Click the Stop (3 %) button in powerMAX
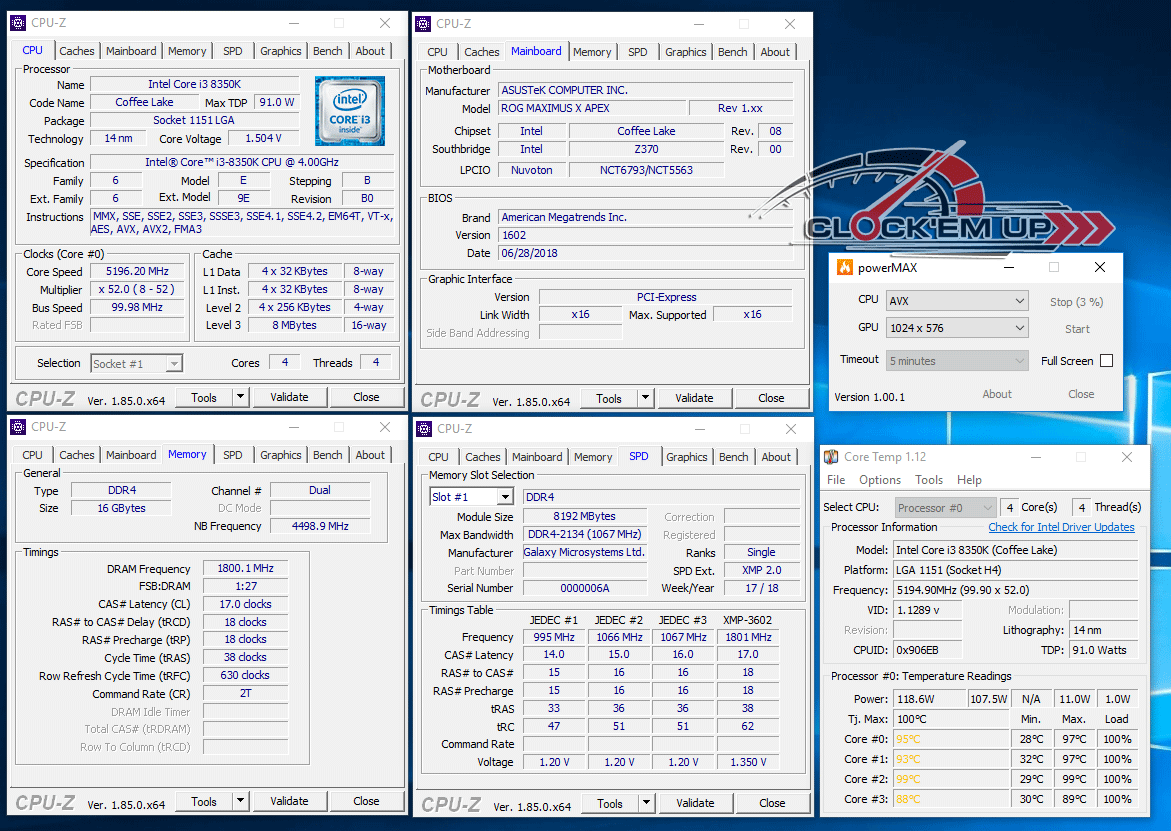Viewport: 1171px width, 831px height. (x=1076, y=302)
